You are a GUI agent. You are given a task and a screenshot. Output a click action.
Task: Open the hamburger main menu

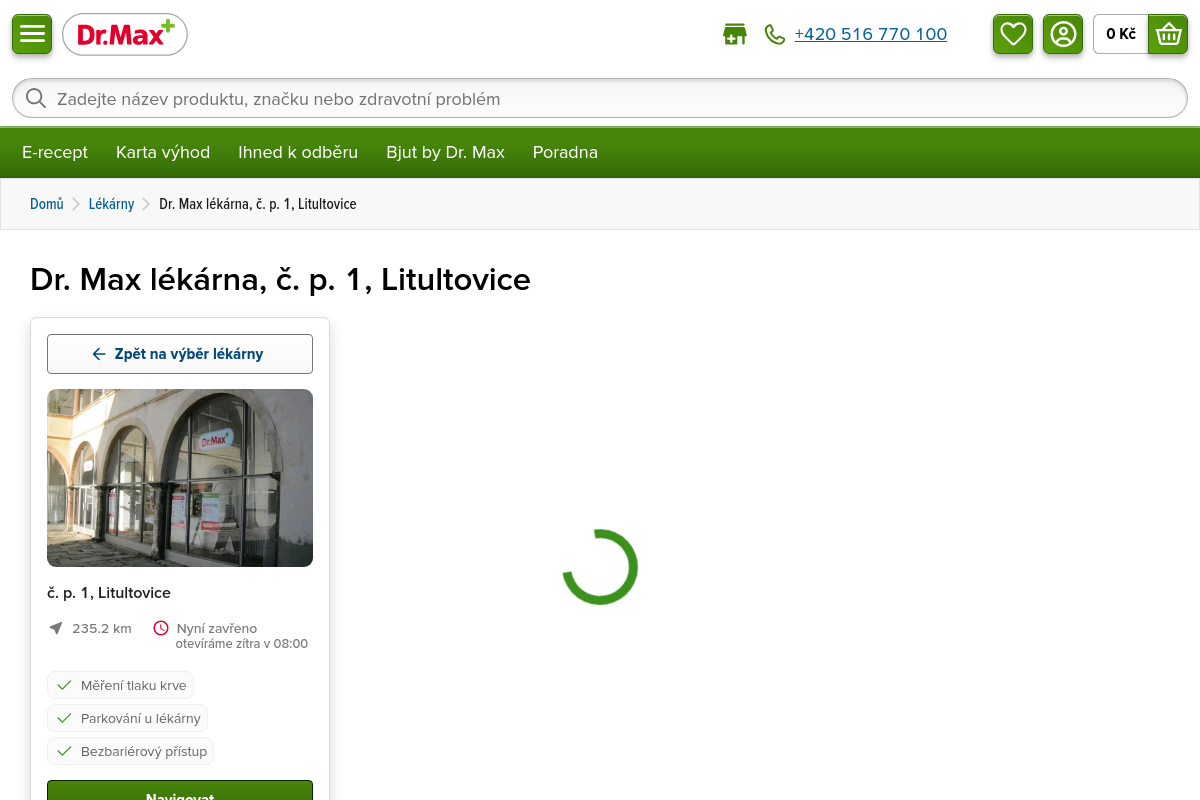point(32,34)
